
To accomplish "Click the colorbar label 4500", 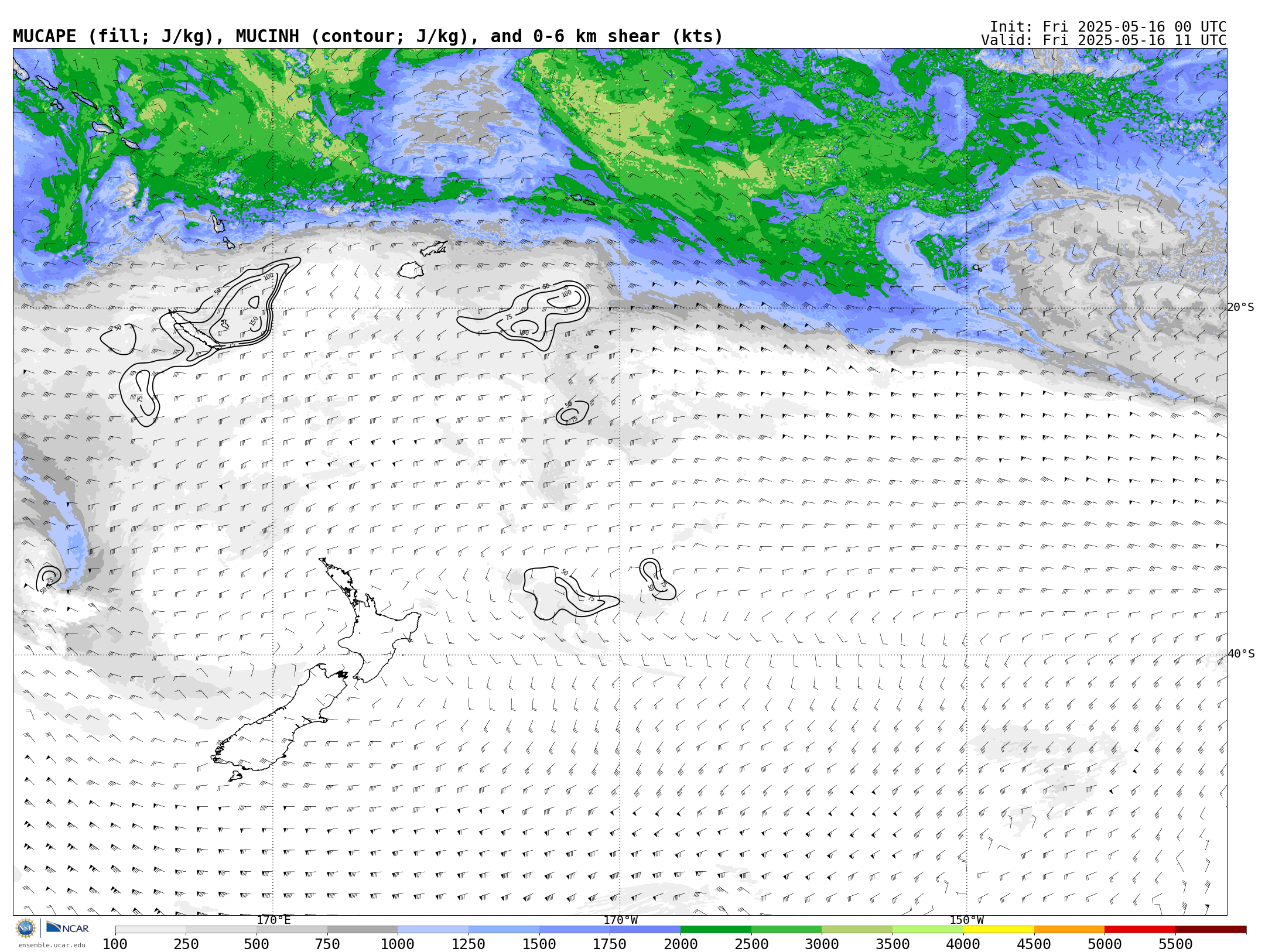I will click(1034, 944).
